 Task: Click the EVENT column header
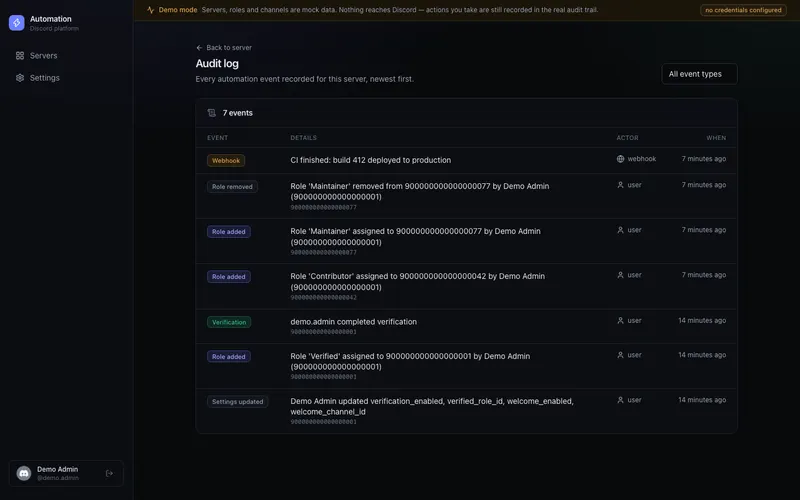click(217, 138)
